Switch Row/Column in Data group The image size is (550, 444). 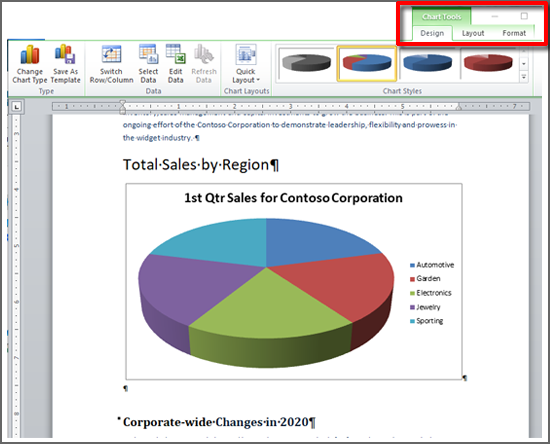[x=111, y=65]
